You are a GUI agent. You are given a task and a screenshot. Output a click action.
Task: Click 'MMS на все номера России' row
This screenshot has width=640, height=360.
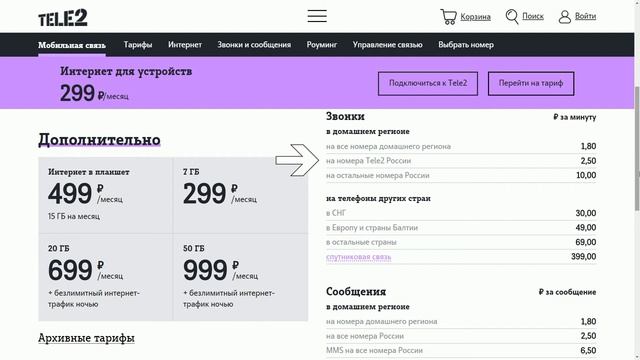461,351
